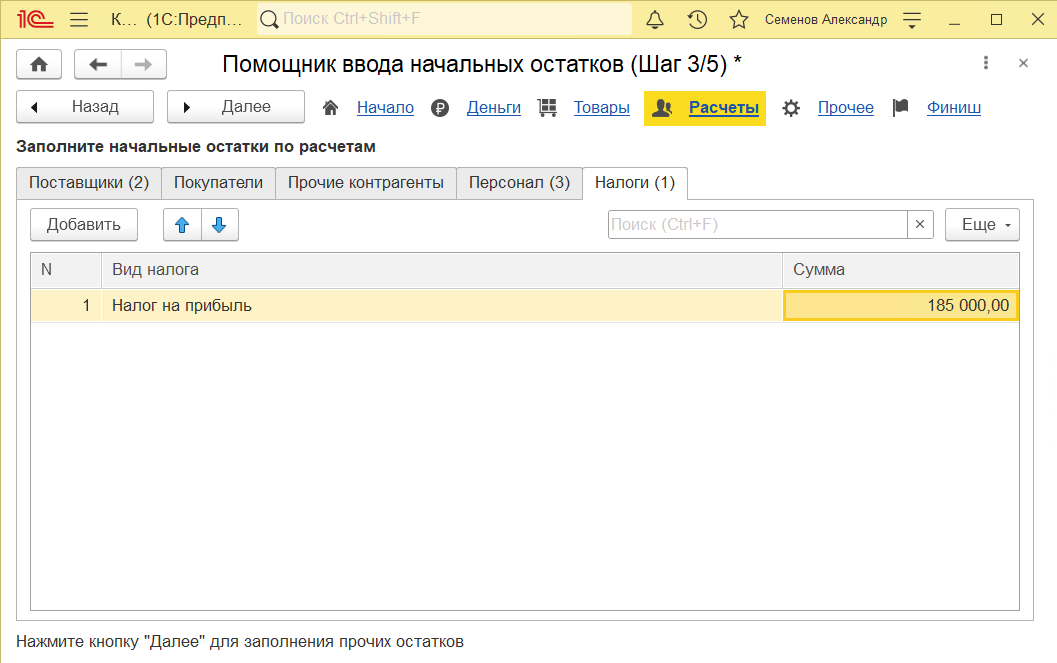Go to the Товары step link
1057x663 pixels.
pos(602,108)
